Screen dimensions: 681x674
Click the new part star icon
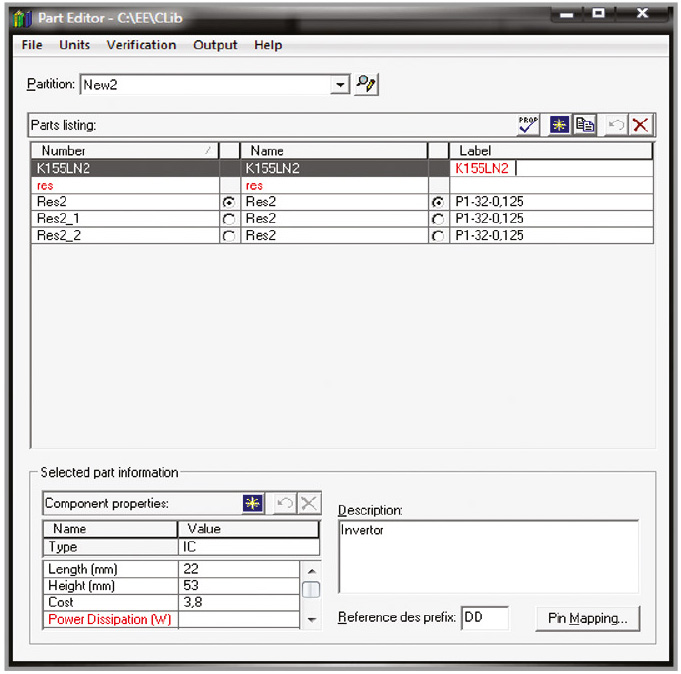tap(559, 125)
